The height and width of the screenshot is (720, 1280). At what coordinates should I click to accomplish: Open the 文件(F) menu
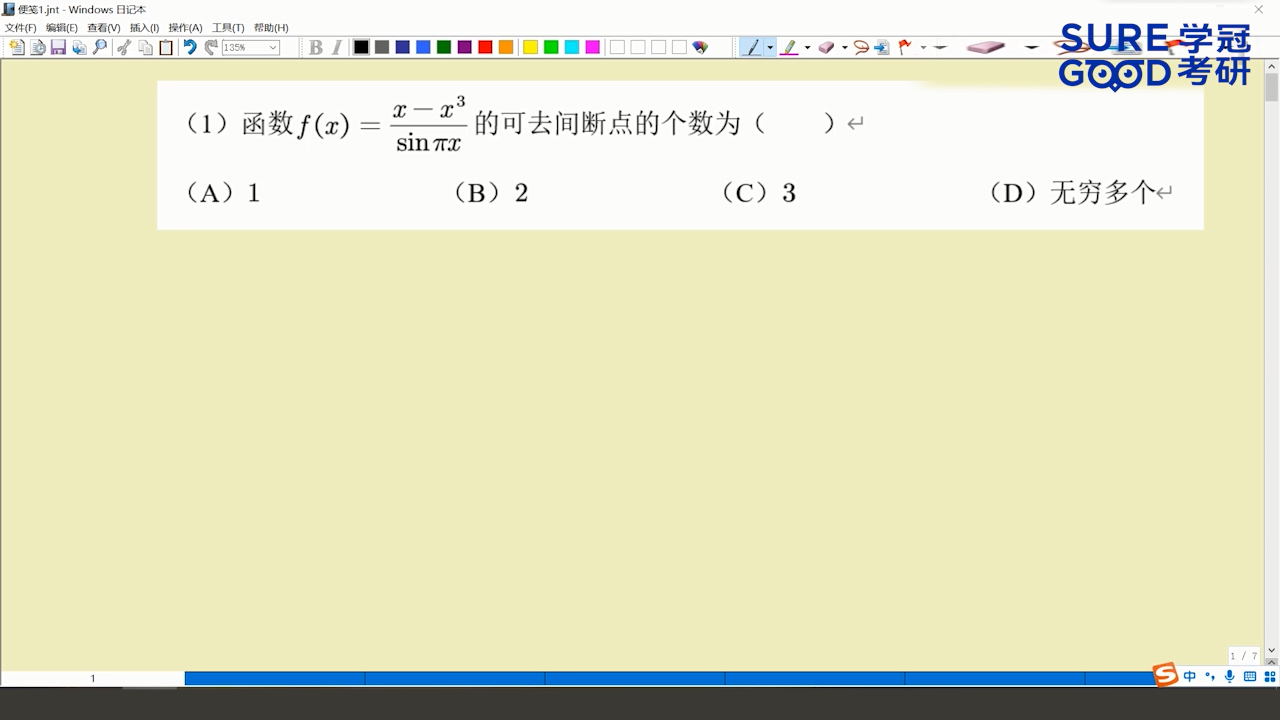(20, 28)
